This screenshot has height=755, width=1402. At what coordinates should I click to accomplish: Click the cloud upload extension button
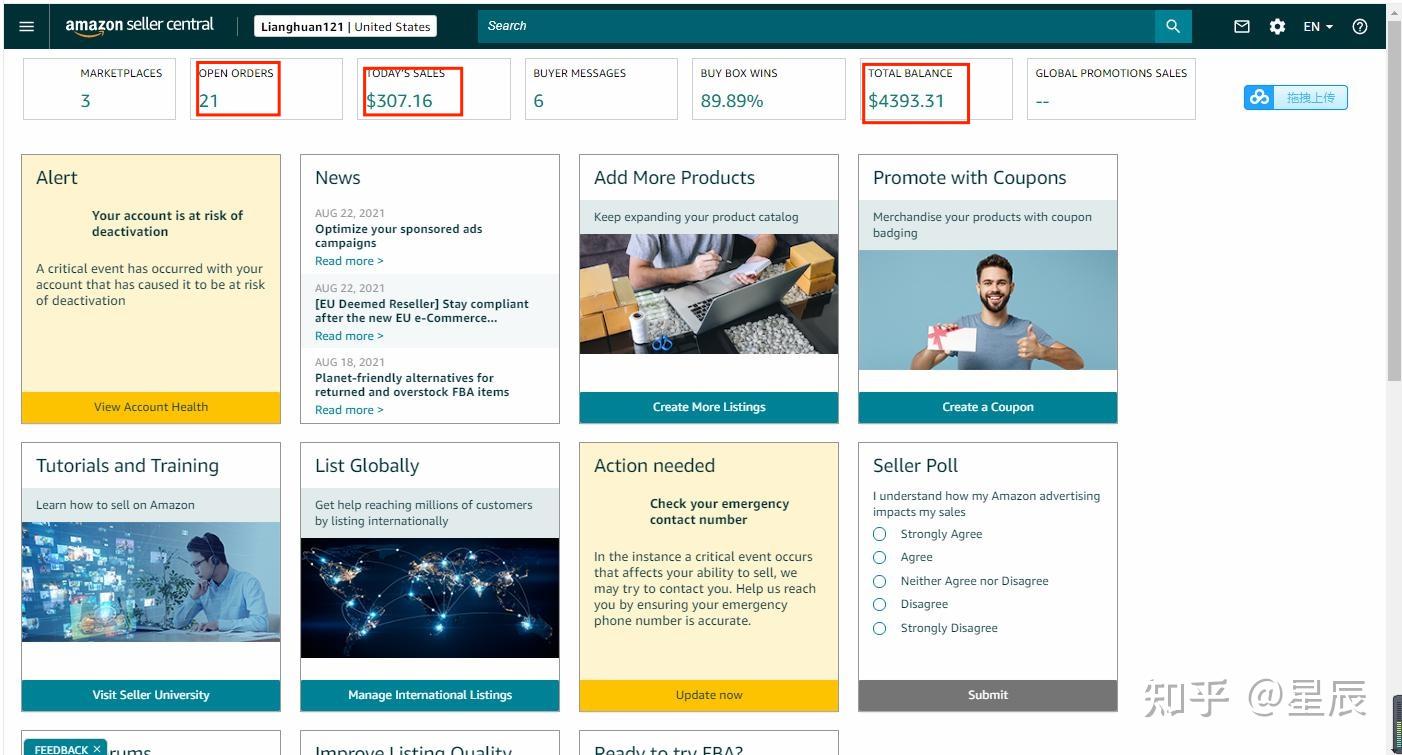[1296, 97]
